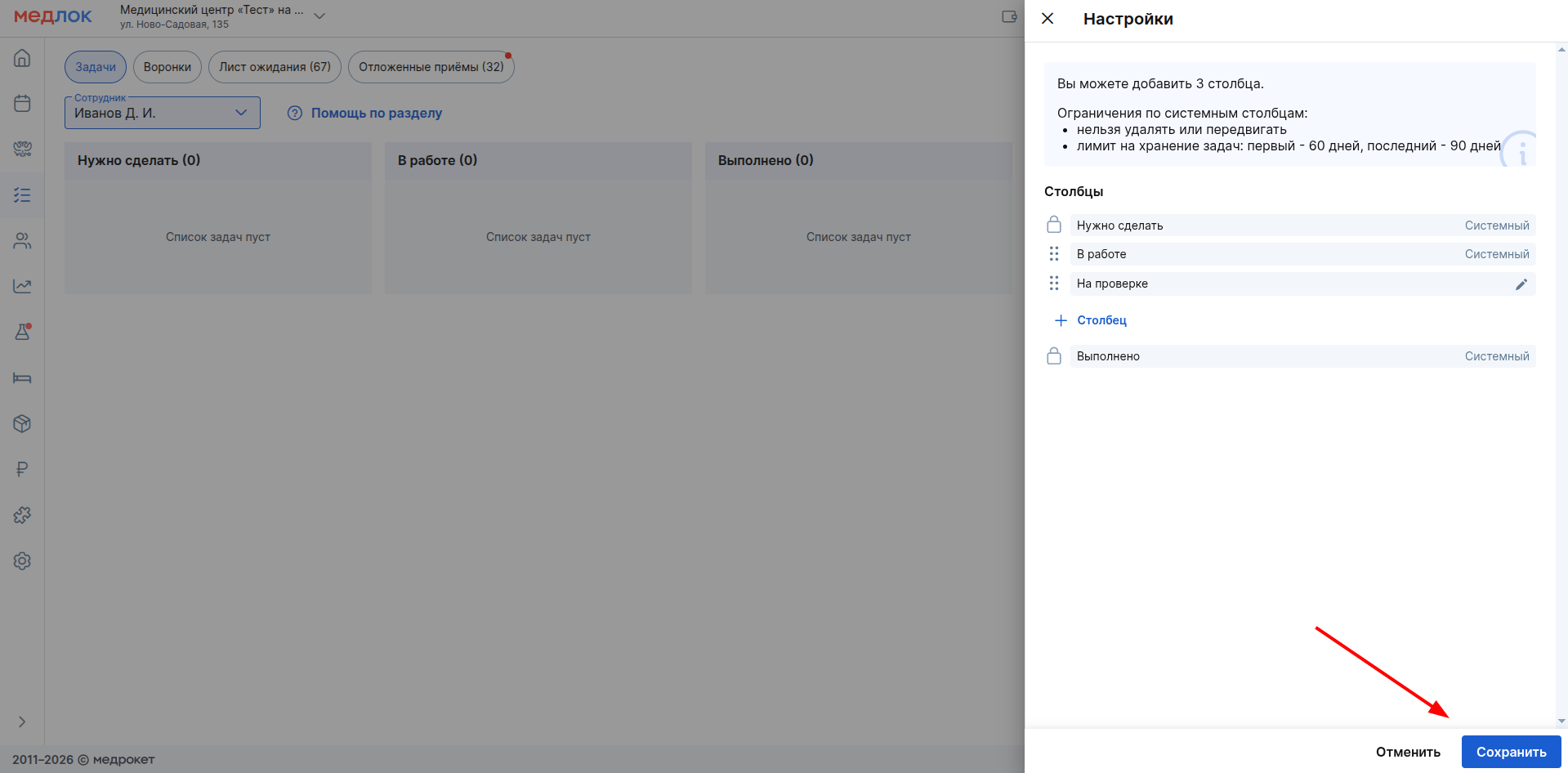This screenshot has width=1568, height=773.
Task: Click the lock icon next to Выполнено
Action: pos(1054,356)
